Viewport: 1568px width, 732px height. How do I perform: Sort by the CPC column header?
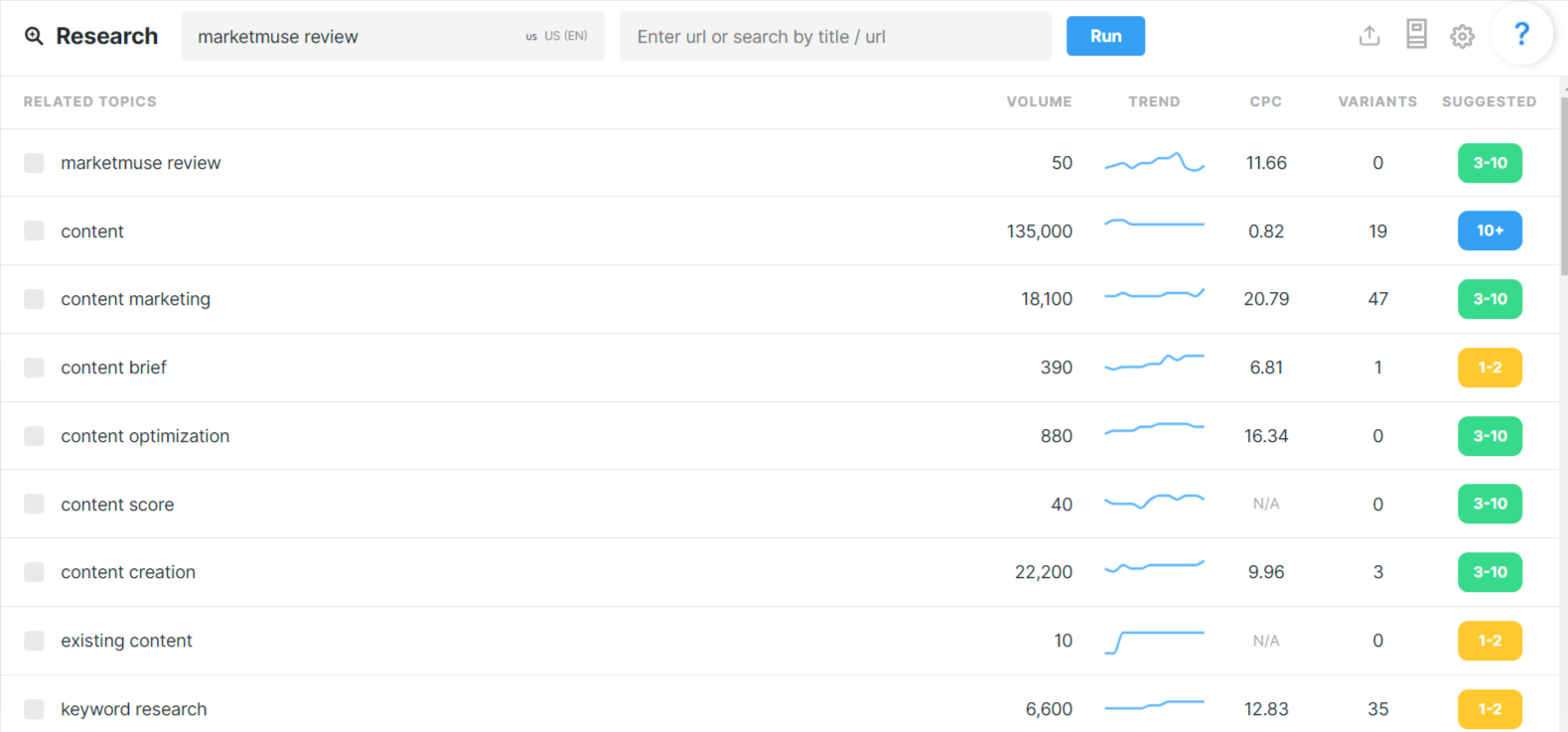1265,101
